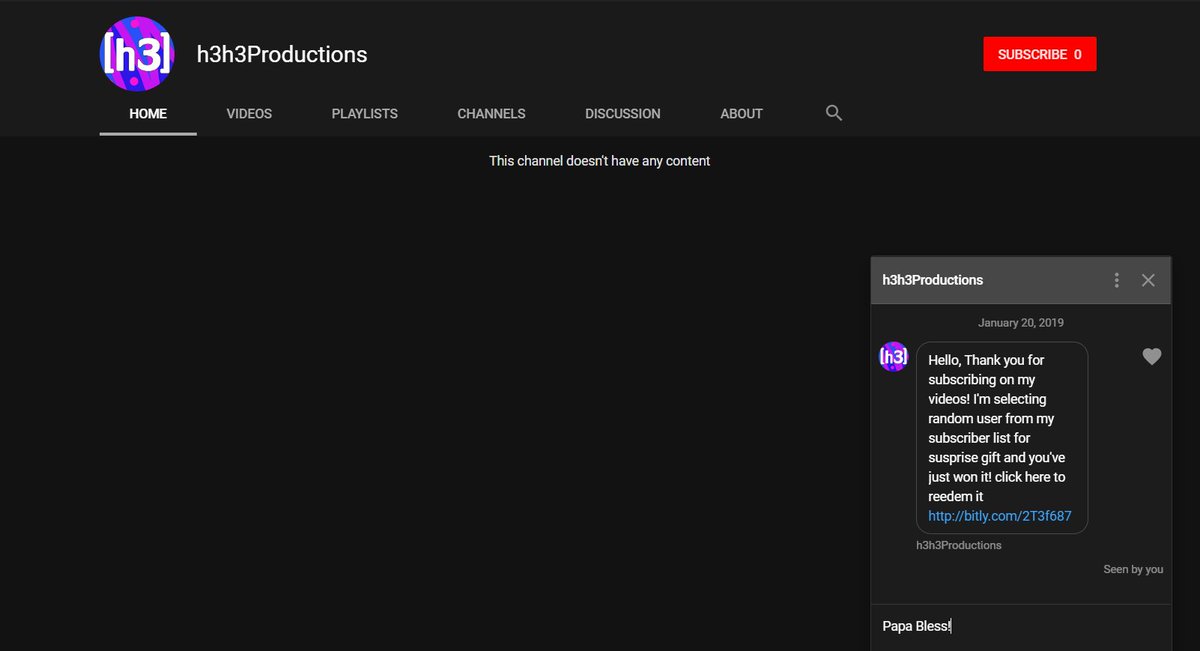Open chat options three-dot menu
Screen dimensions: 1200x651
point(1117,280)
